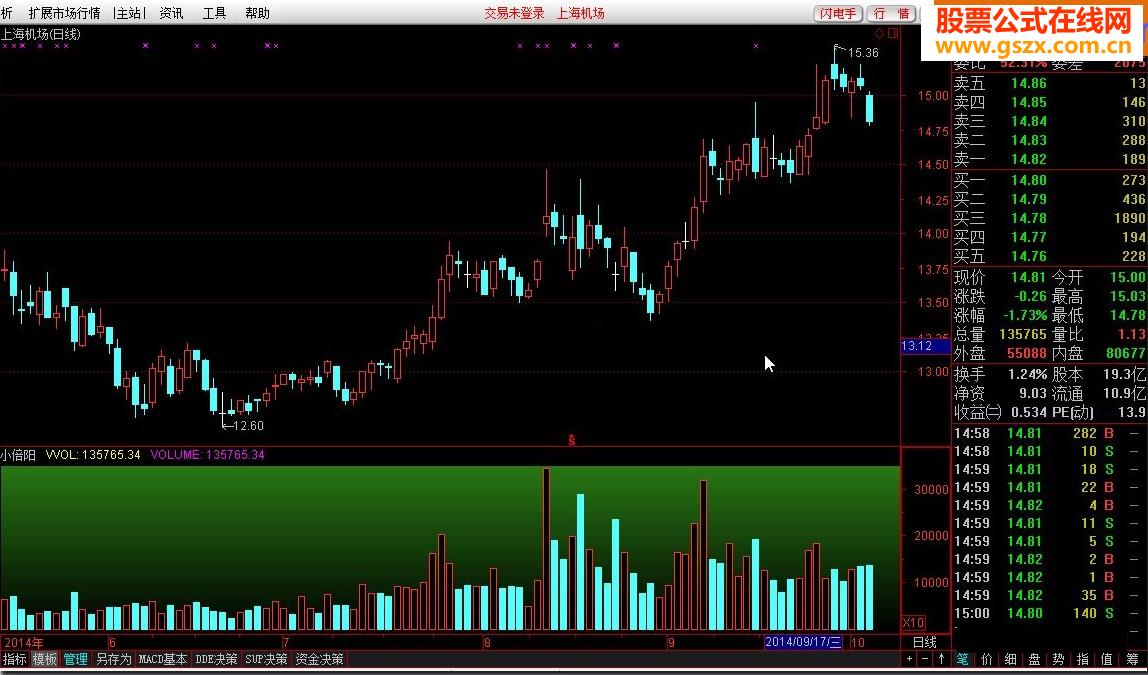Click the 15:00 14.80 140 S tick row
This screenshot has width=1148, height=675.
(x=1049, y=614)
